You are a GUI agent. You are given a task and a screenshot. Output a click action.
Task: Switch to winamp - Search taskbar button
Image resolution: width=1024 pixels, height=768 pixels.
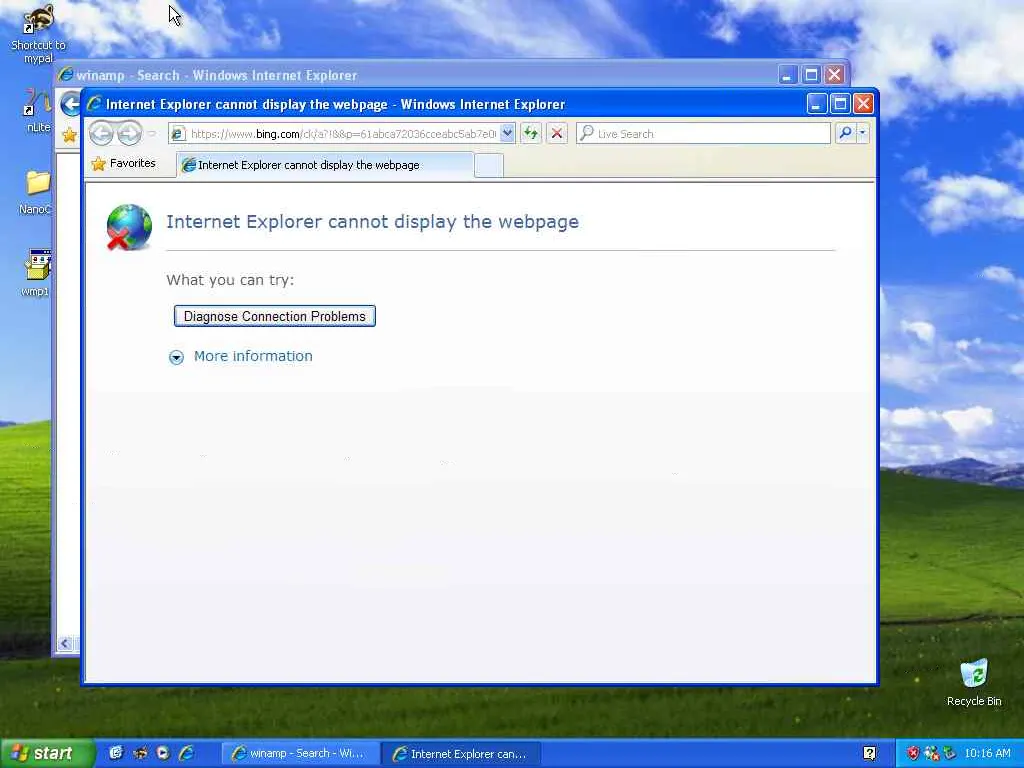300,754
